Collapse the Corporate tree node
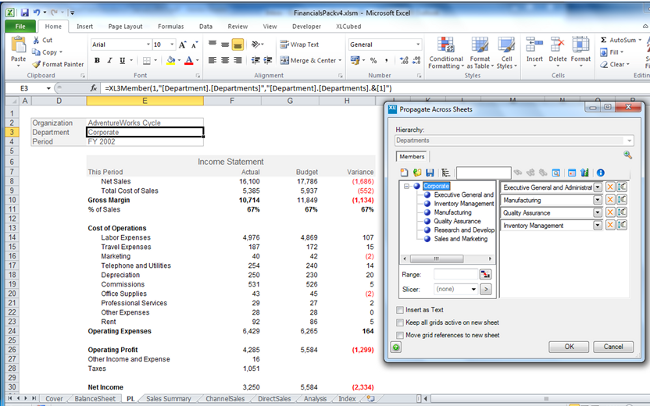The width and height of the screenshot is (650, 406). point(407,186)
